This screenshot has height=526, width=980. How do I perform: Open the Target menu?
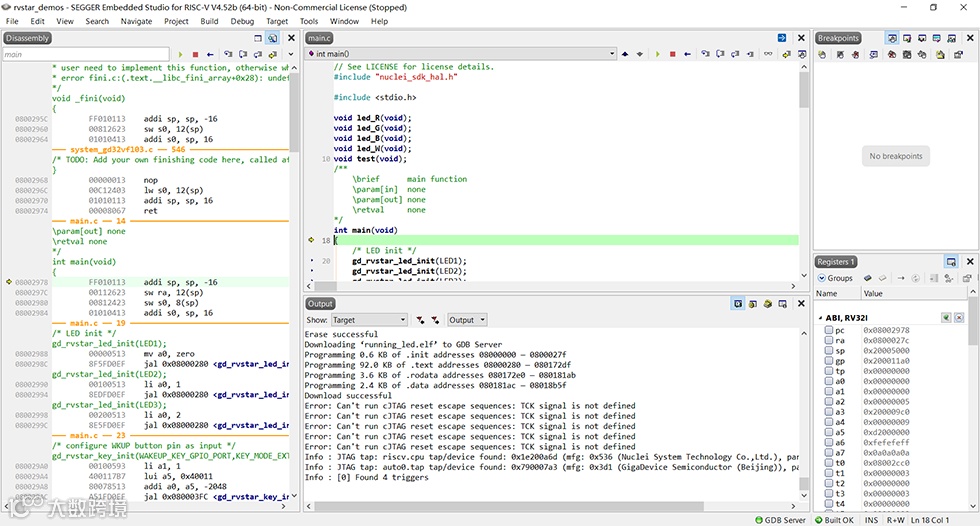[x=277, y=21]
